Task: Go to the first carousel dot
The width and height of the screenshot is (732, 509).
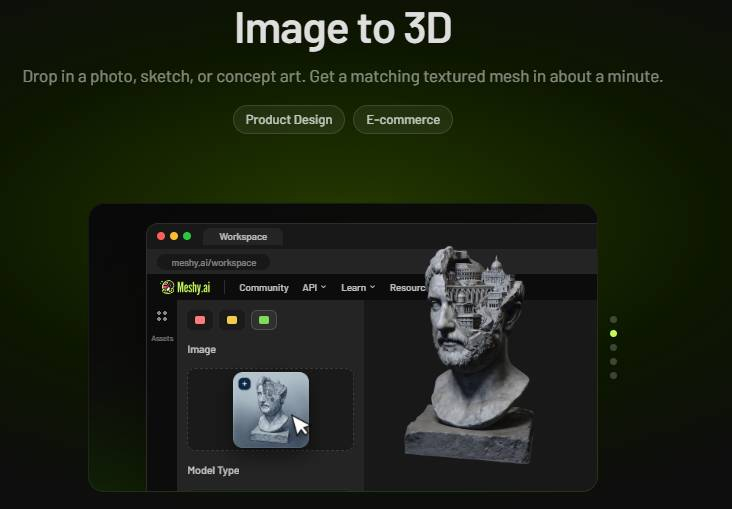Action: [x=613, y=319]
